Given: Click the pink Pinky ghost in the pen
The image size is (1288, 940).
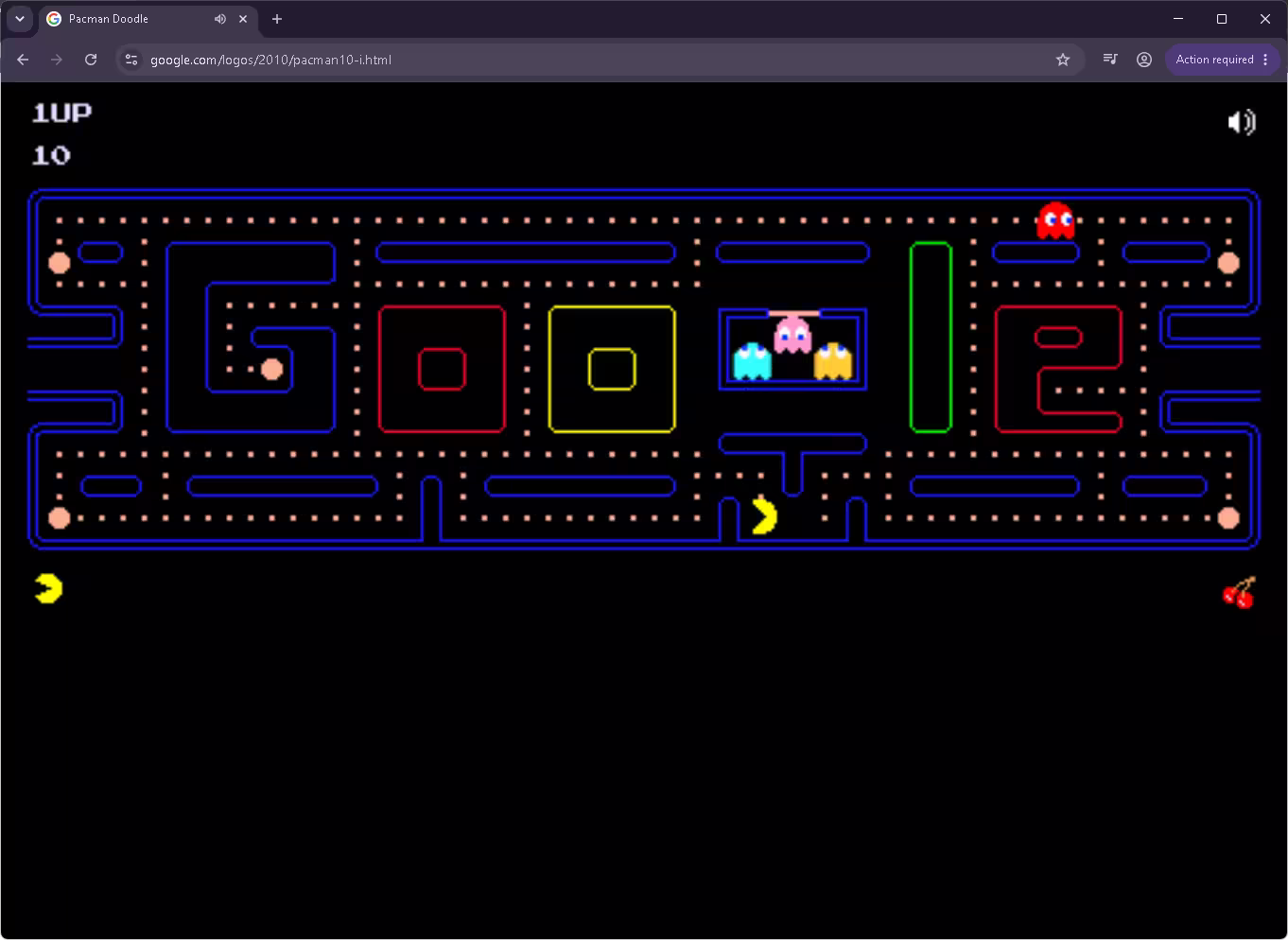Looking at the screenshot, I should [x=792, y=334].
